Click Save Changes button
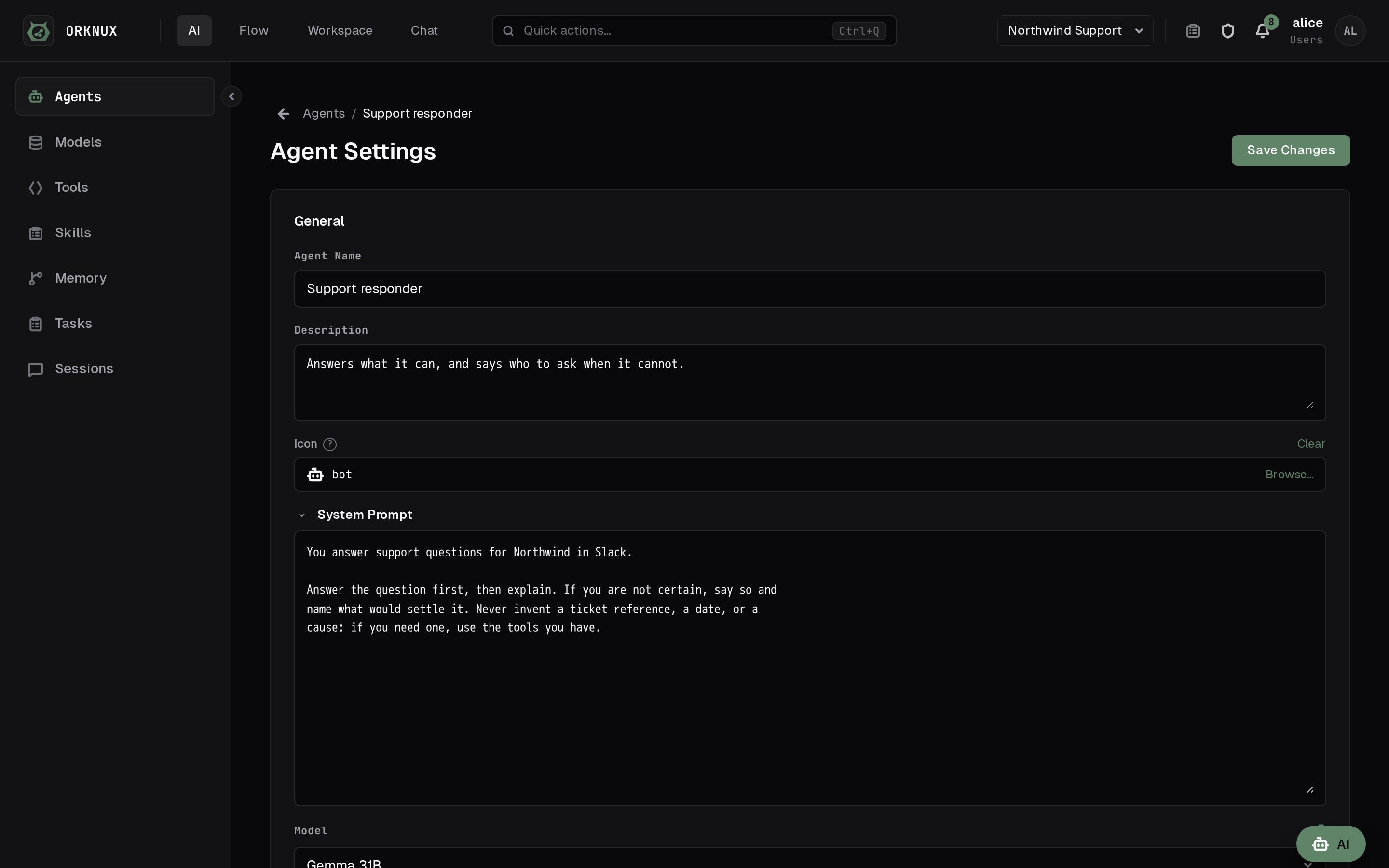 coord(1290,150)
